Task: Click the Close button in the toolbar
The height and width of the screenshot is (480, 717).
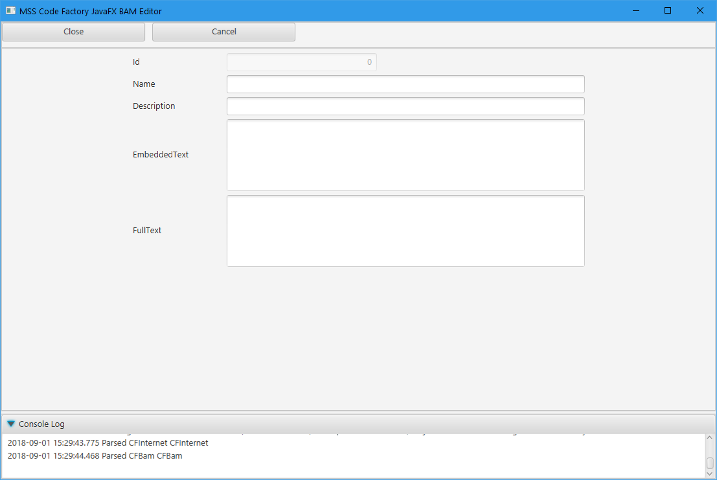Action: (x=73, y=32)
